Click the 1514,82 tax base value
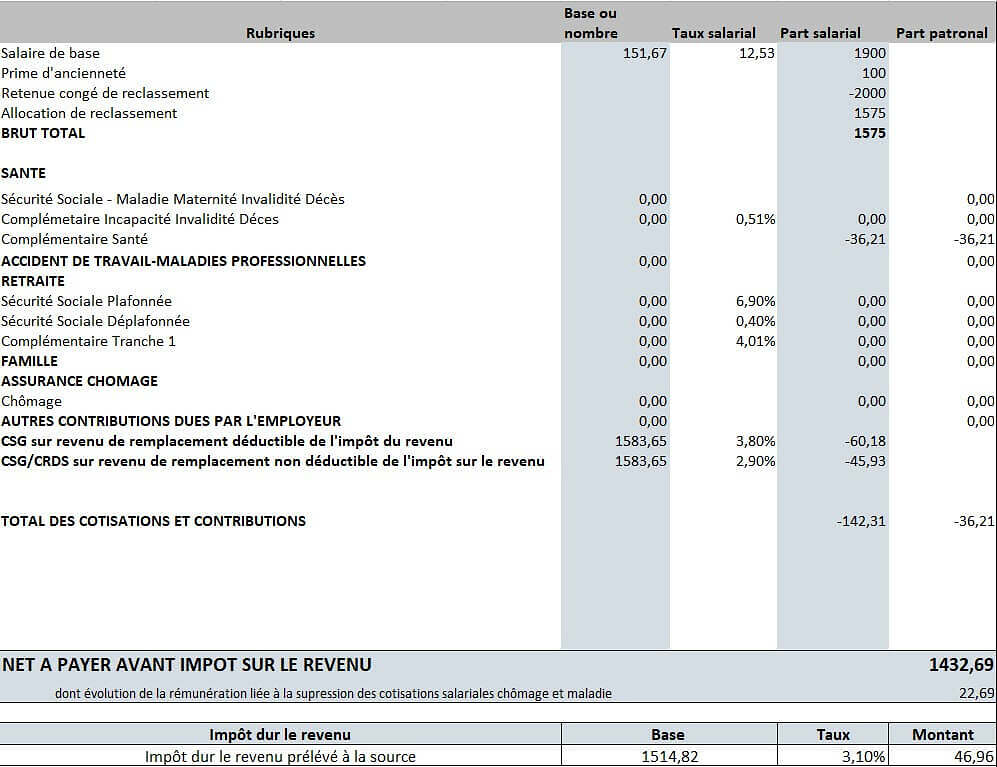997x767 pixels. (x=670, y=757)
